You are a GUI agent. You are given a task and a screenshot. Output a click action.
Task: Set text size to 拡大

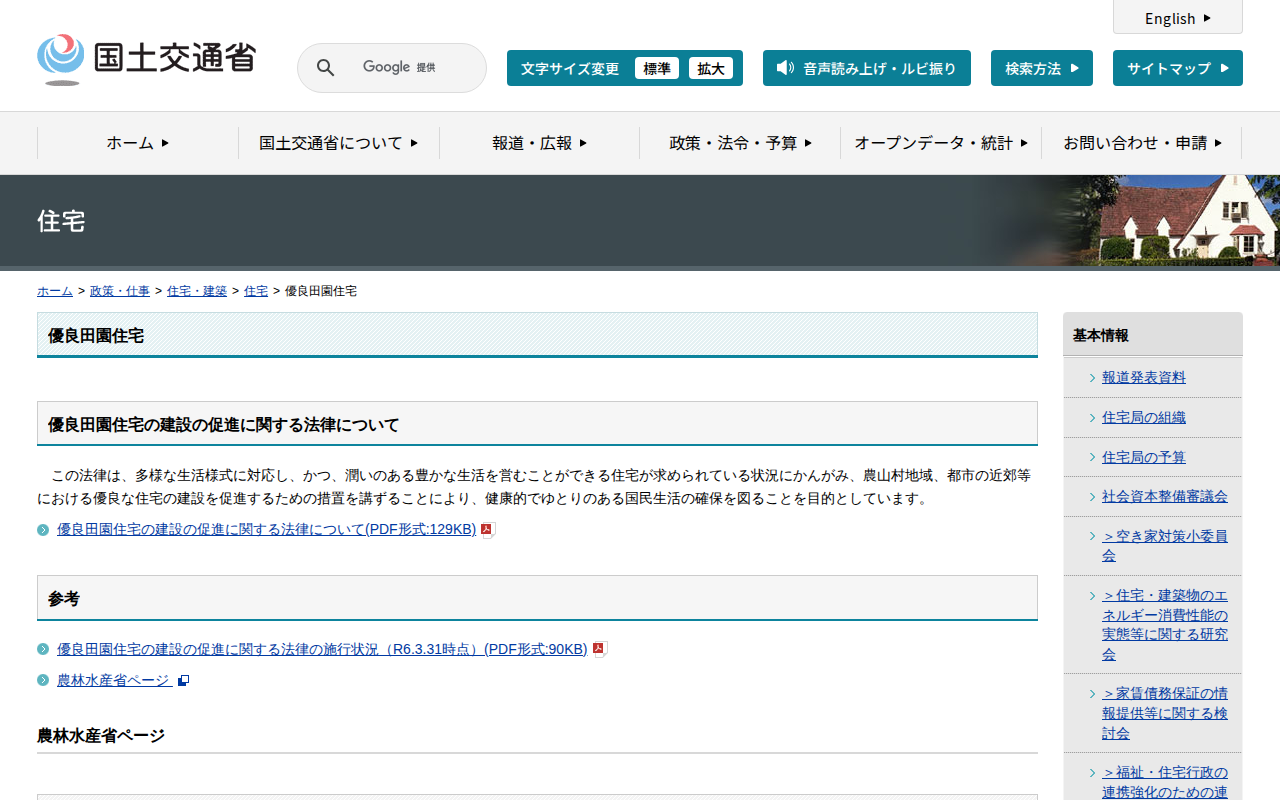(711, 69)
